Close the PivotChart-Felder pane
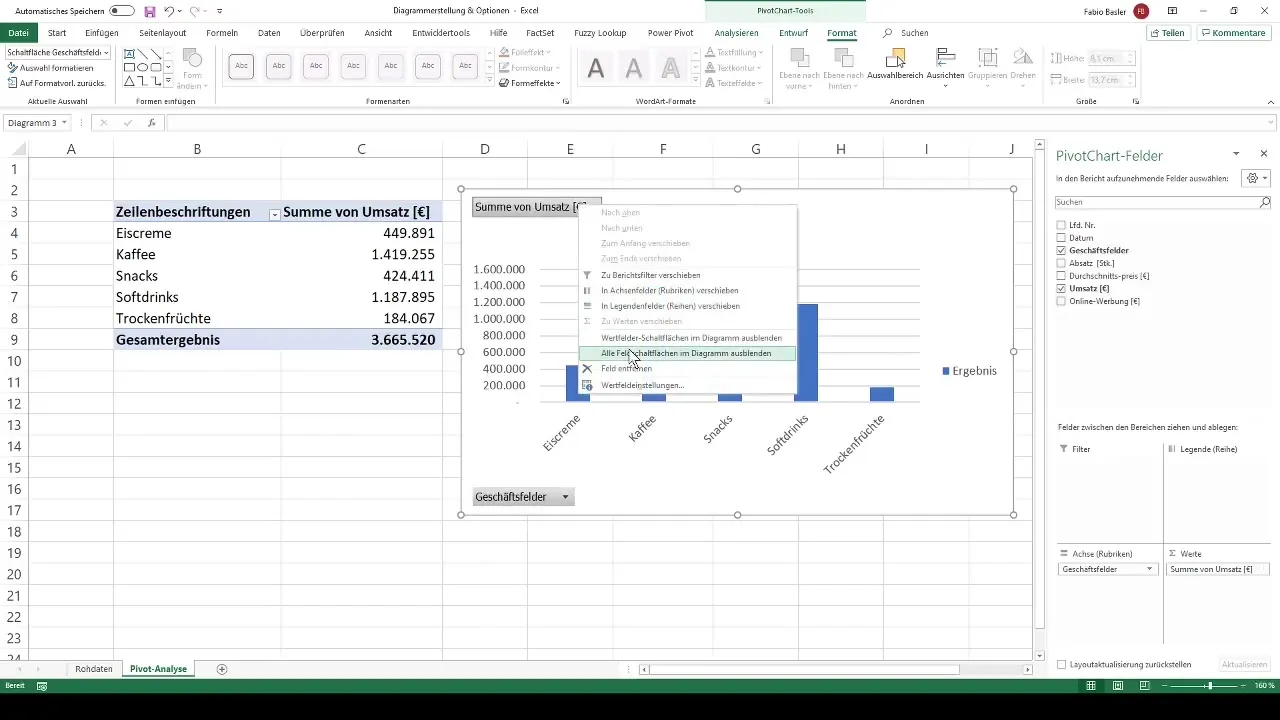 point(1264,154)
